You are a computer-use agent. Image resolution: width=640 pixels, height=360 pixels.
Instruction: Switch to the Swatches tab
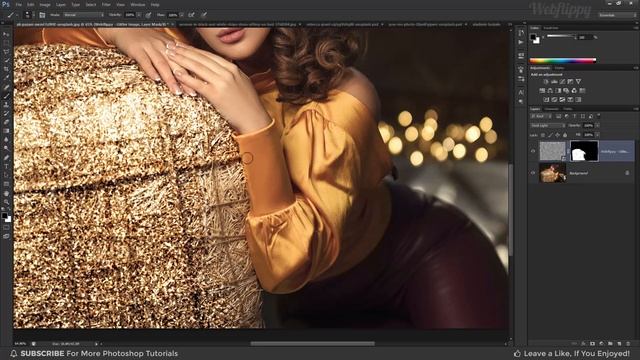point(551,28)
